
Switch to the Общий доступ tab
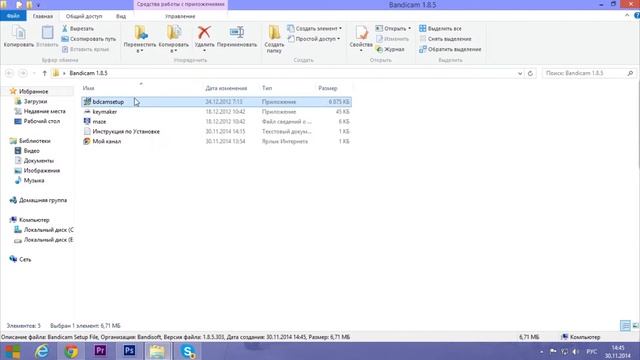click(84, 16)
